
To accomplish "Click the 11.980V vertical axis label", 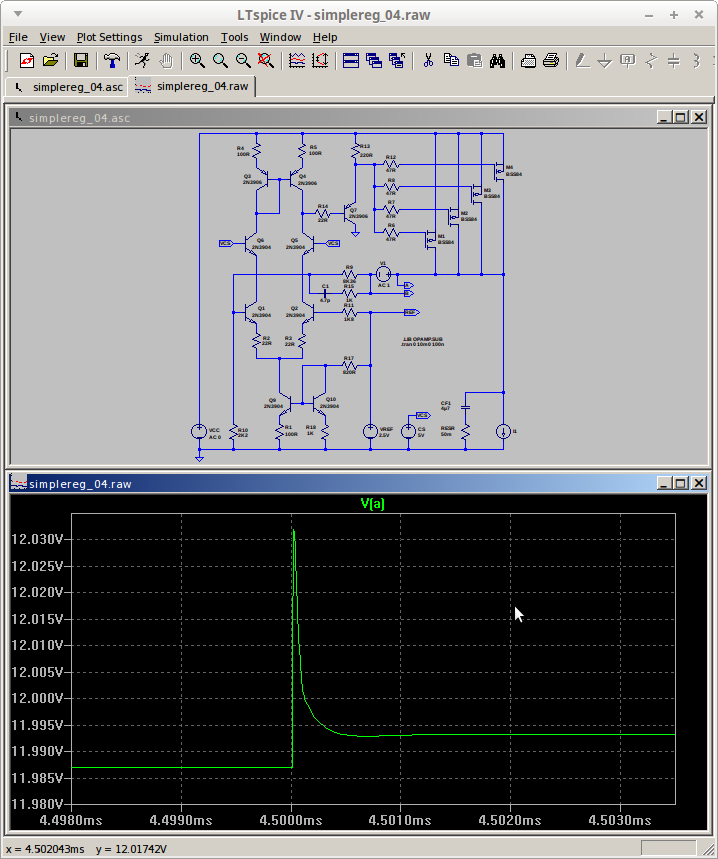I will (38, 804).
